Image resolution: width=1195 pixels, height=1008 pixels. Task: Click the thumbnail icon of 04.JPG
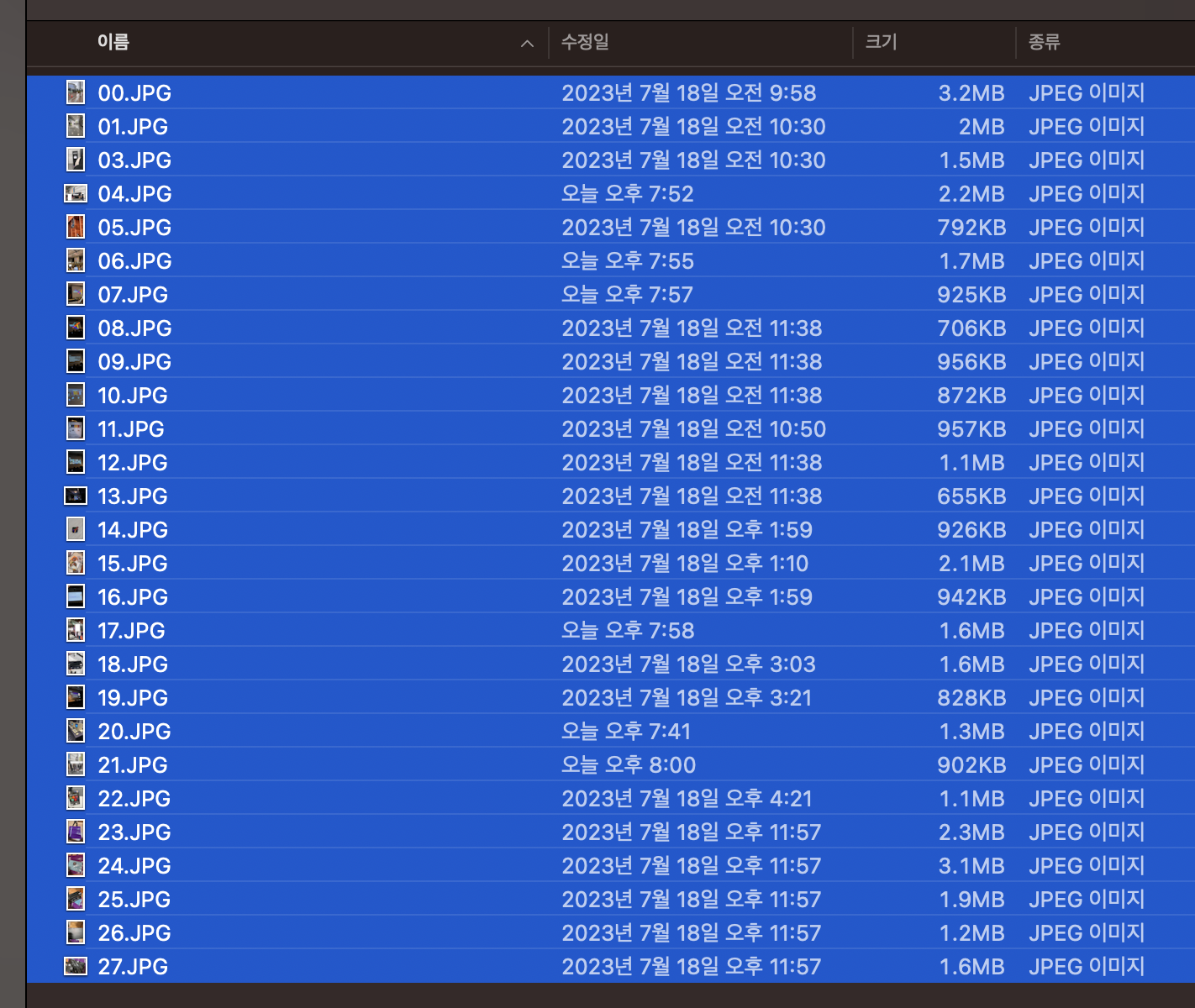(x=76, y=193)
